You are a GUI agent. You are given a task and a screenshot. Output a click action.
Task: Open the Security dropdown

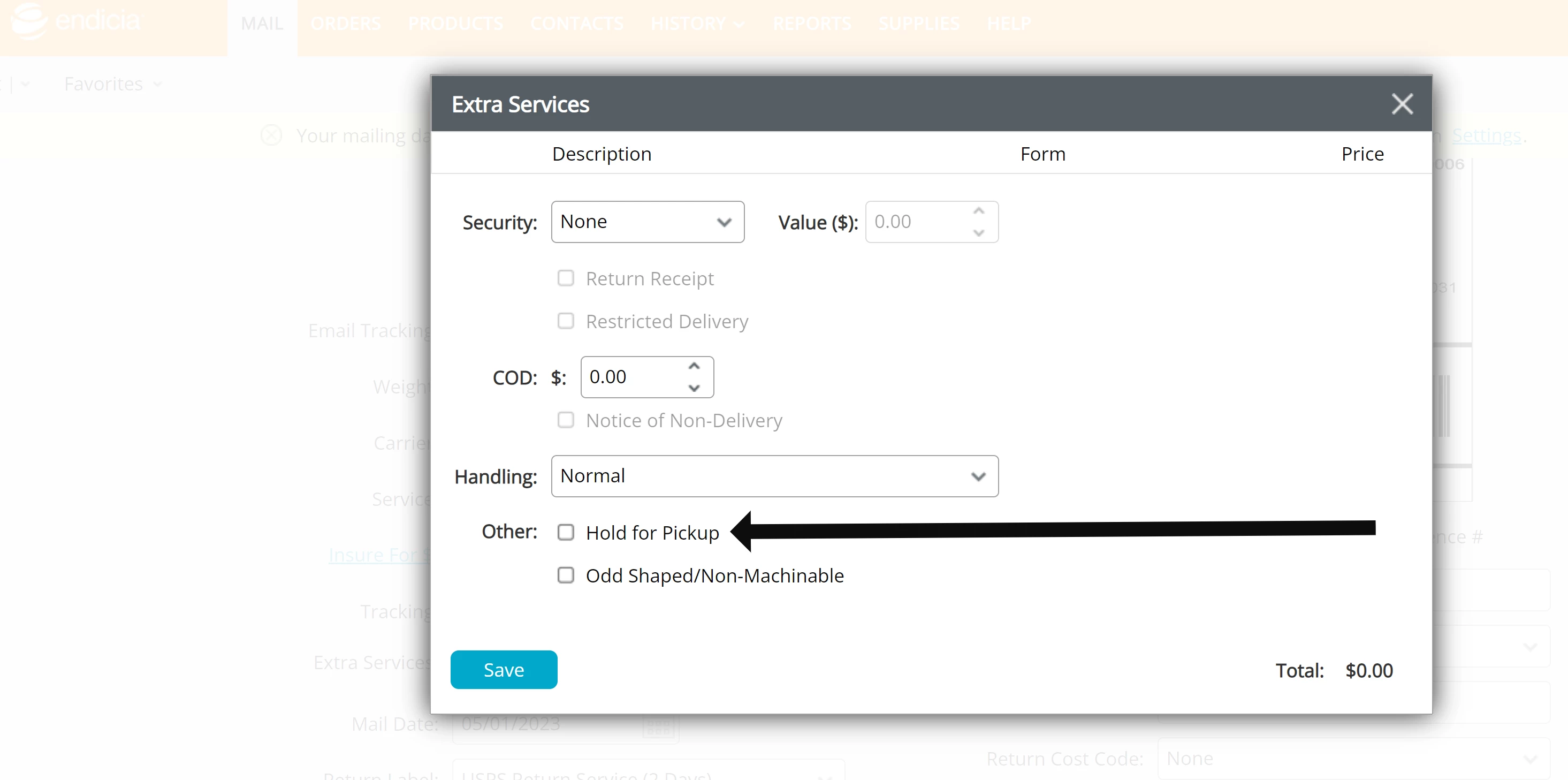click(647, 222)
